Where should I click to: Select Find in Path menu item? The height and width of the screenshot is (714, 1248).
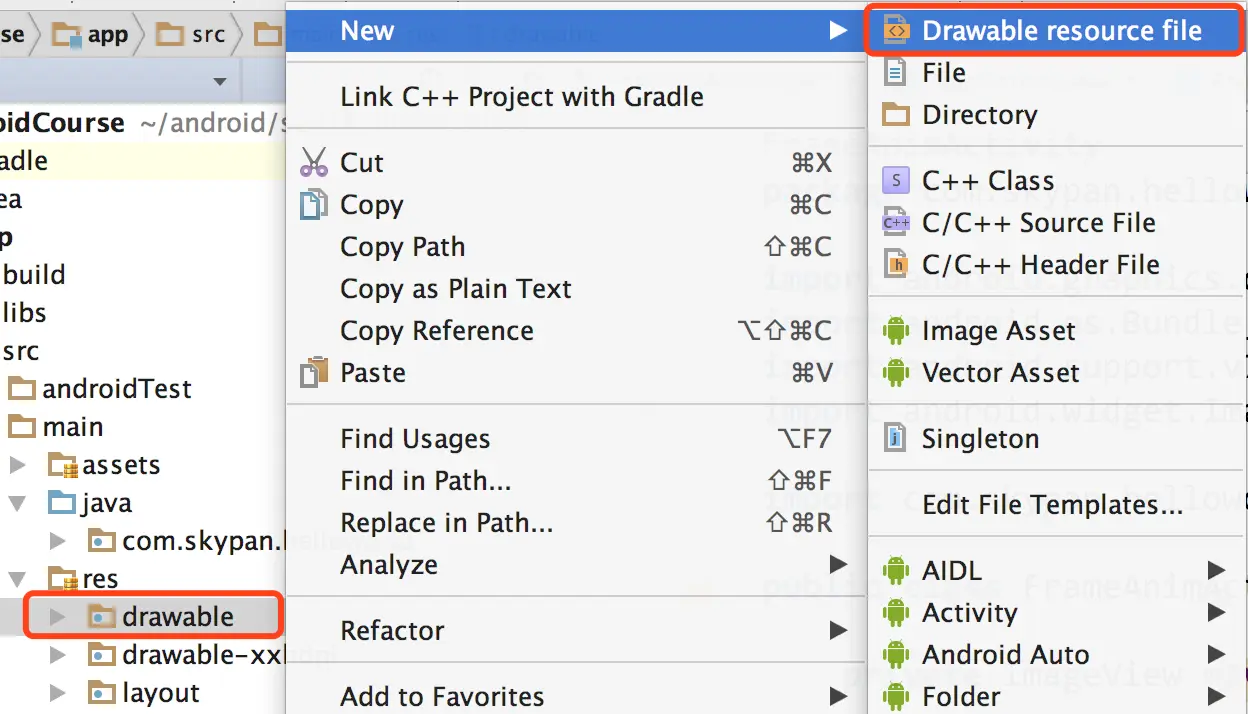click(x=425, y=481)
